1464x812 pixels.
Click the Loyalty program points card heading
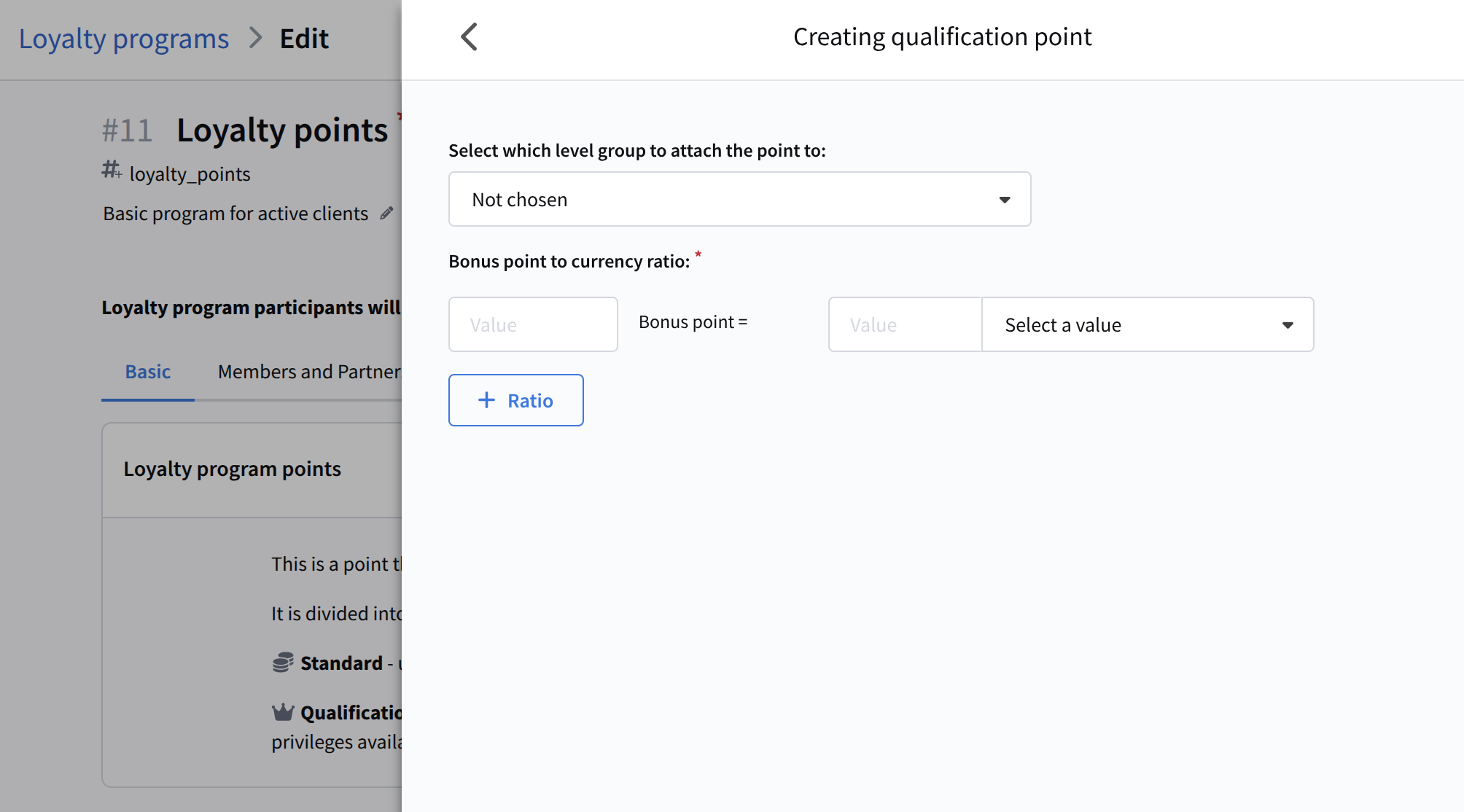click(x=232, y=469)
